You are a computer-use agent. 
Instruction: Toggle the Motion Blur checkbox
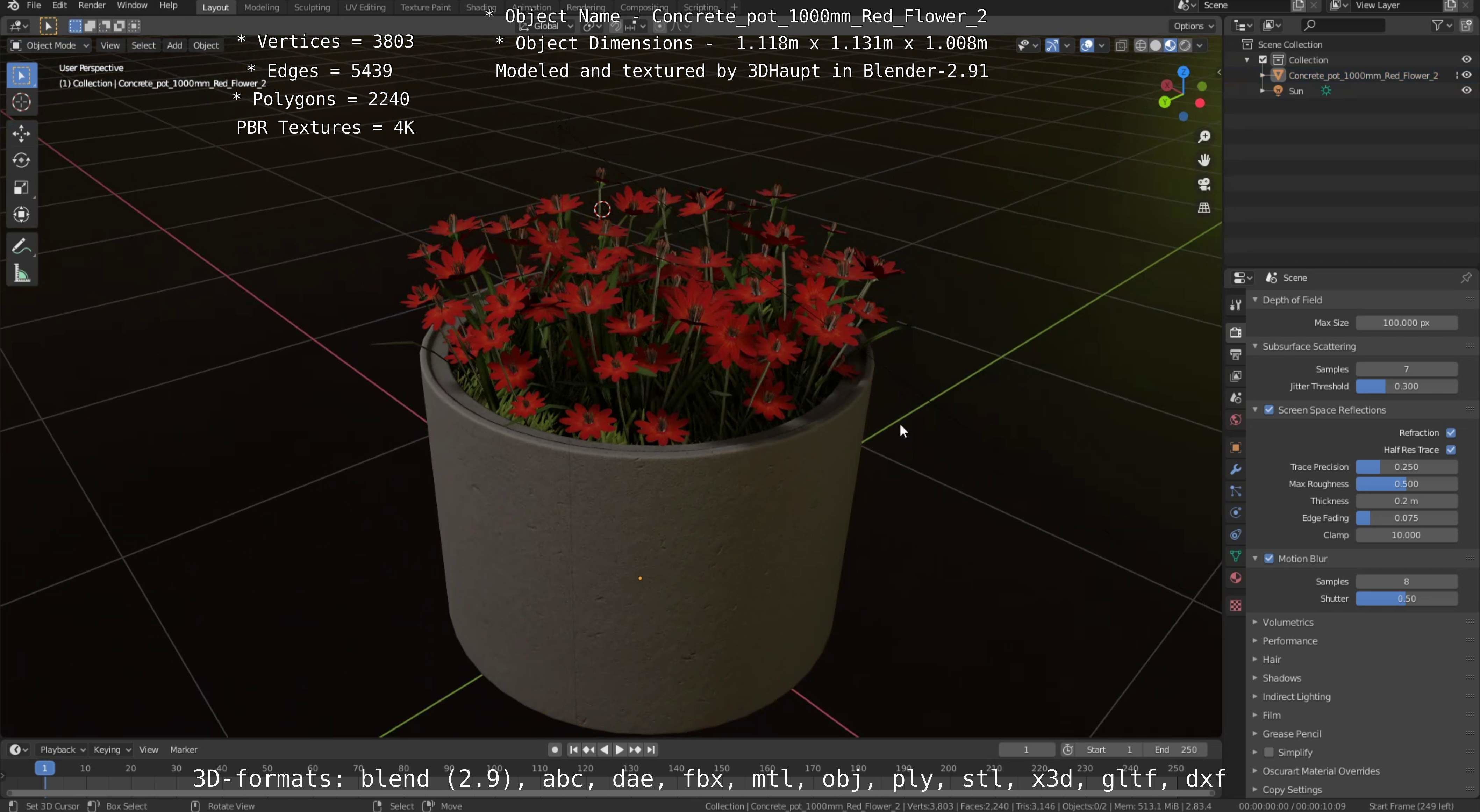click(x=1269, y=559)
